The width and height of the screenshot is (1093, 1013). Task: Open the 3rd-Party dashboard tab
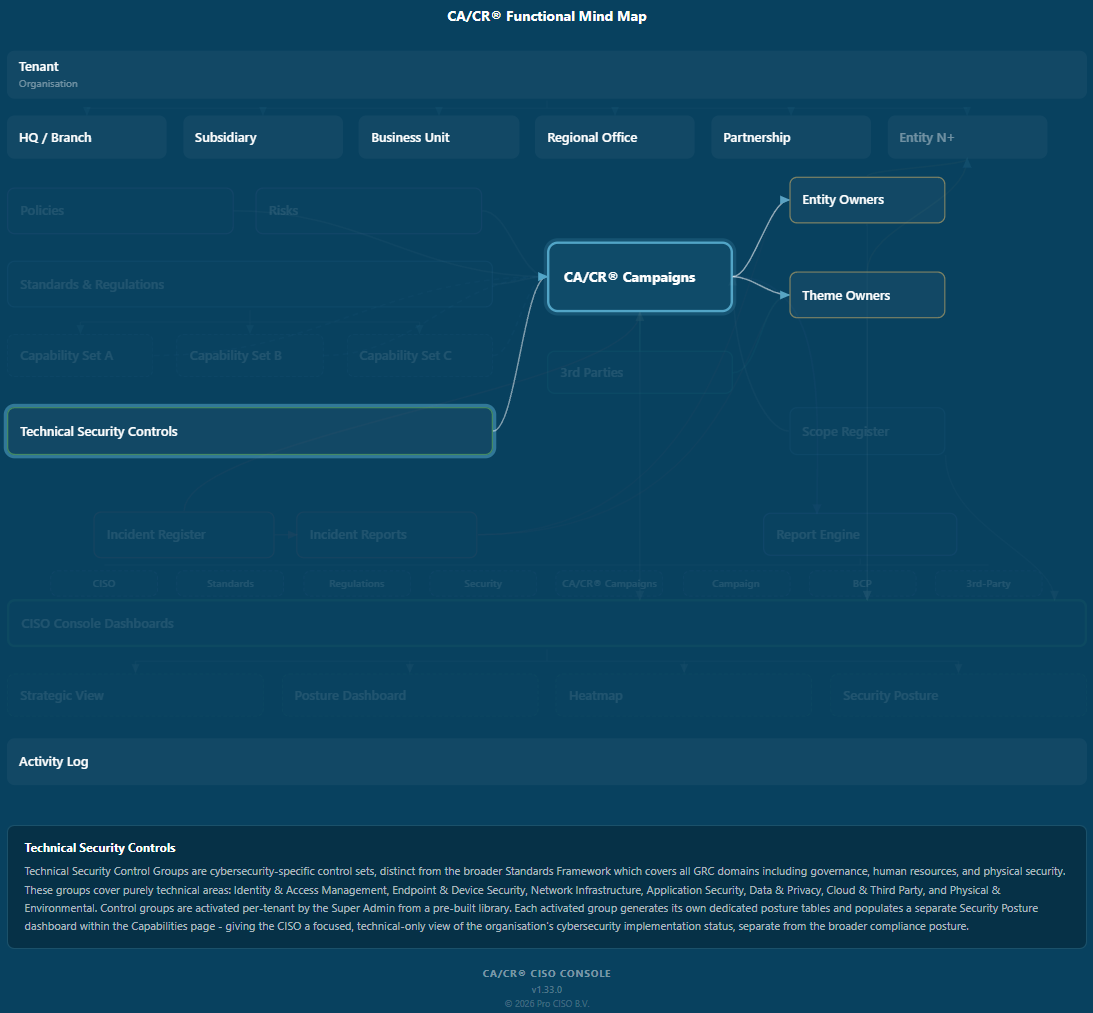click(988, 584)
